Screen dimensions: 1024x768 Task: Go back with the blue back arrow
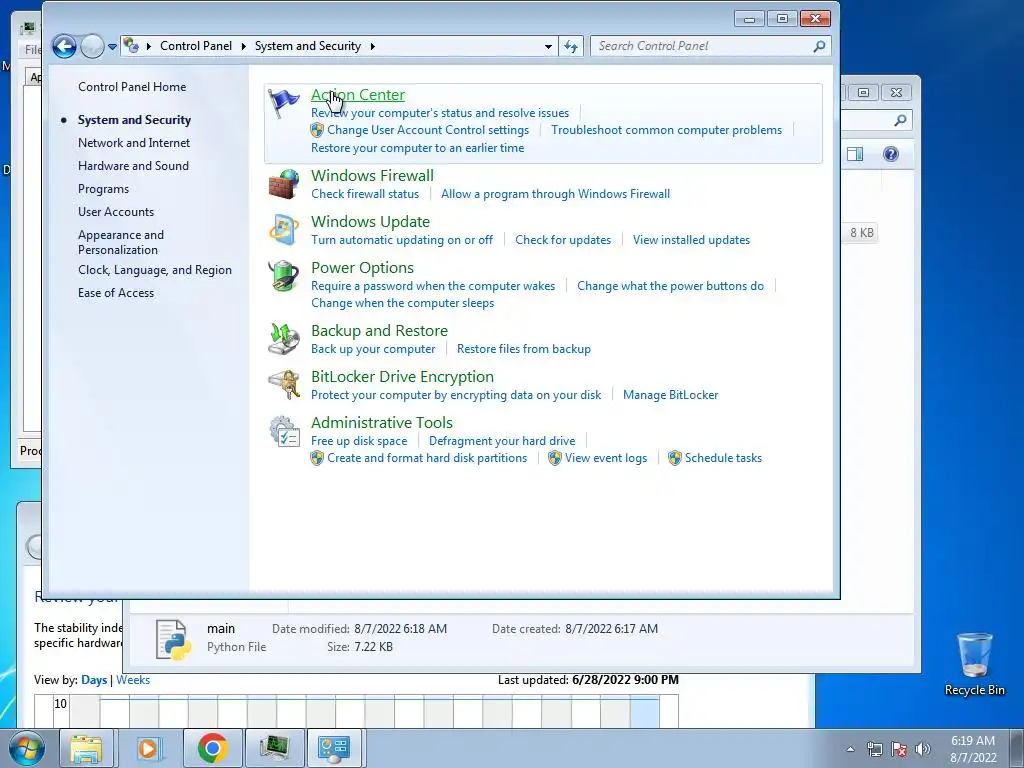point(64,46)
